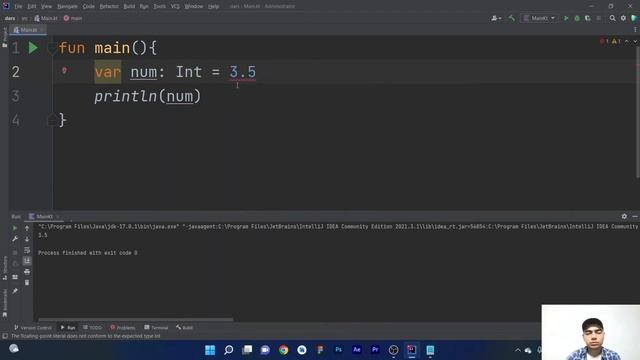Run MainKt using toolbar green play button
This screenshot has width=640, height=360.
click(566, 18)
